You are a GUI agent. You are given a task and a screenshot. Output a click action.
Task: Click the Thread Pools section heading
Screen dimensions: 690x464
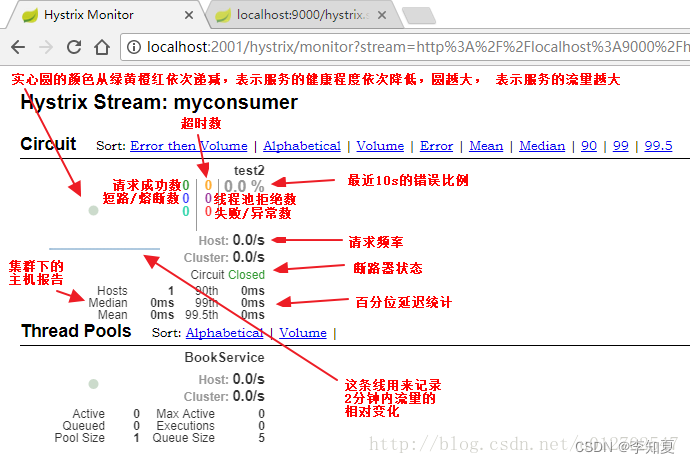point(76,331)
